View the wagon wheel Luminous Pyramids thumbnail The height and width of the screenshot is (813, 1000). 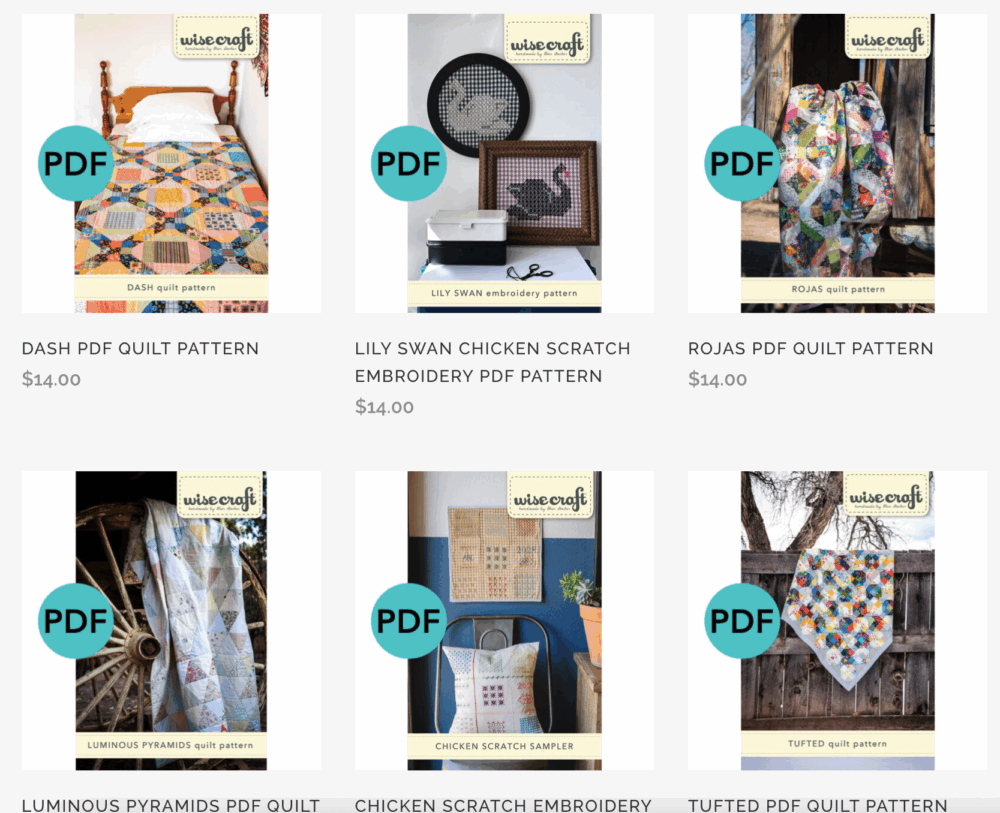click(x=172, y=620)
